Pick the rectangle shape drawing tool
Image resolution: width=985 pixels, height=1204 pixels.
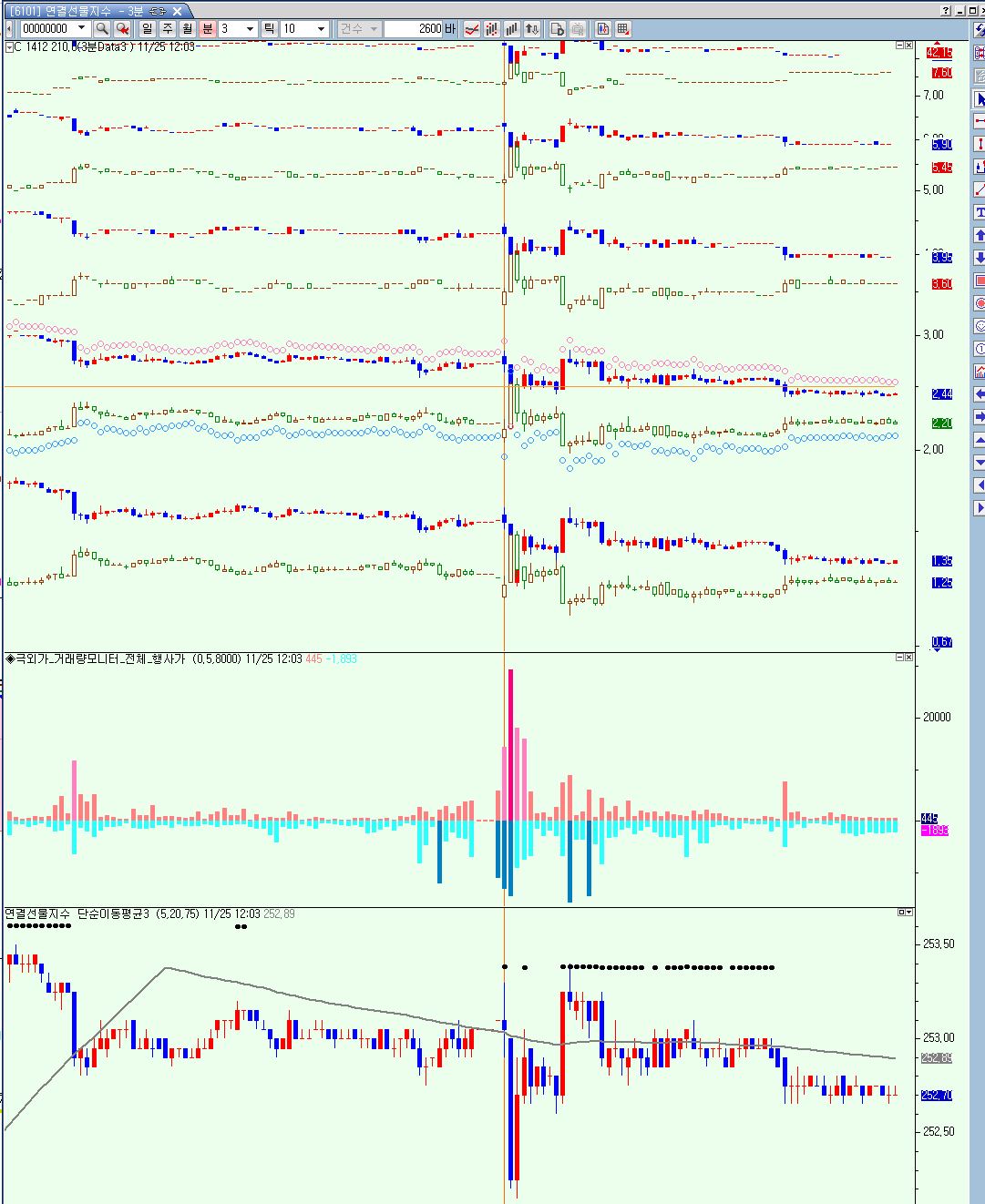tap(980, 281)
